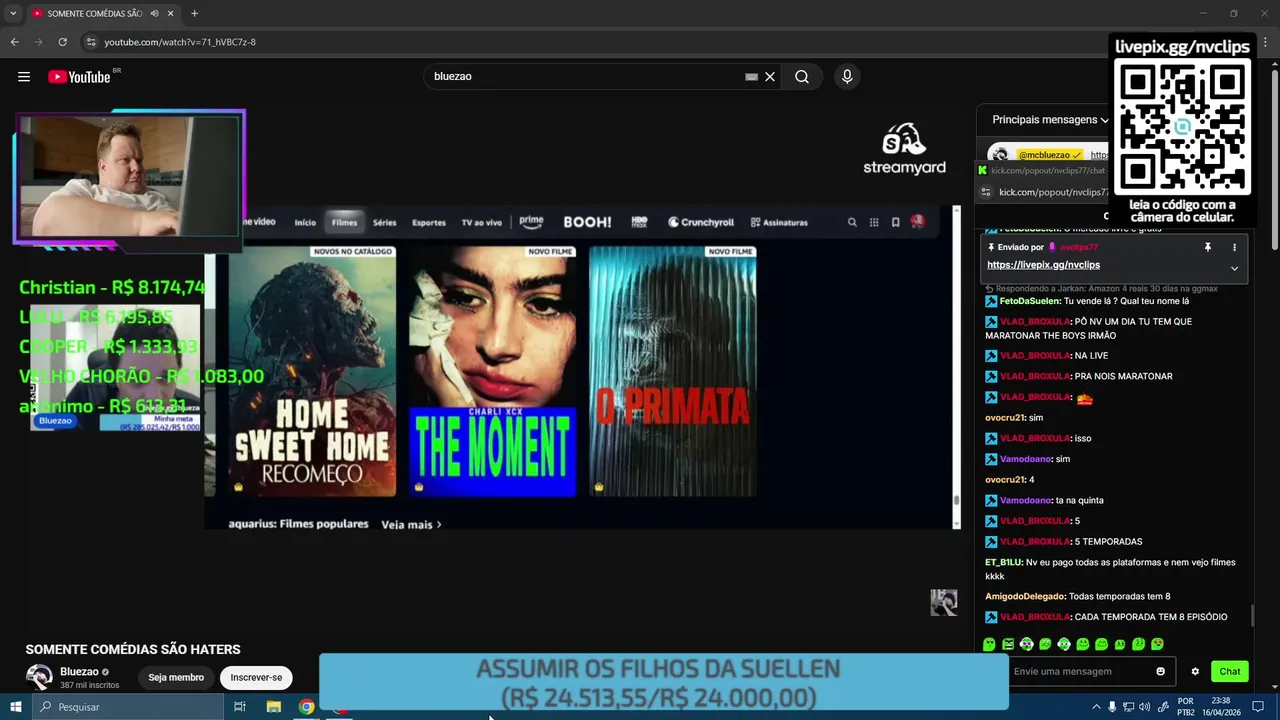Open Assinaturas in Prime Video nav
The height and width of the screenshot is (720, 1280).
tap(779, 222)
